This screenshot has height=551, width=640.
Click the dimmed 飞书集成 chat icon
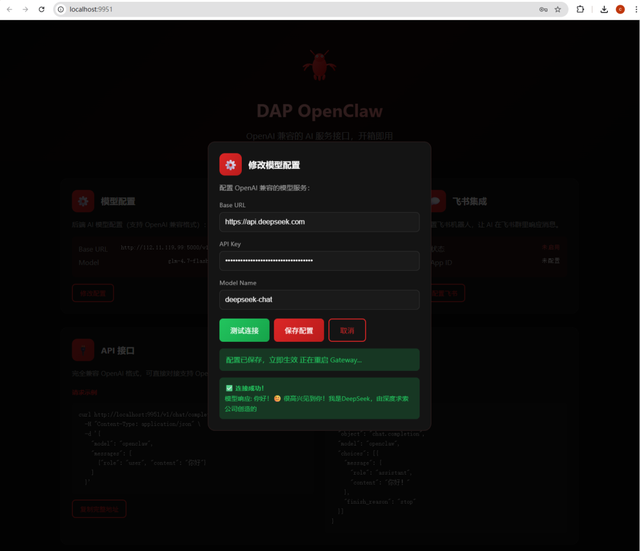point(438,201)
